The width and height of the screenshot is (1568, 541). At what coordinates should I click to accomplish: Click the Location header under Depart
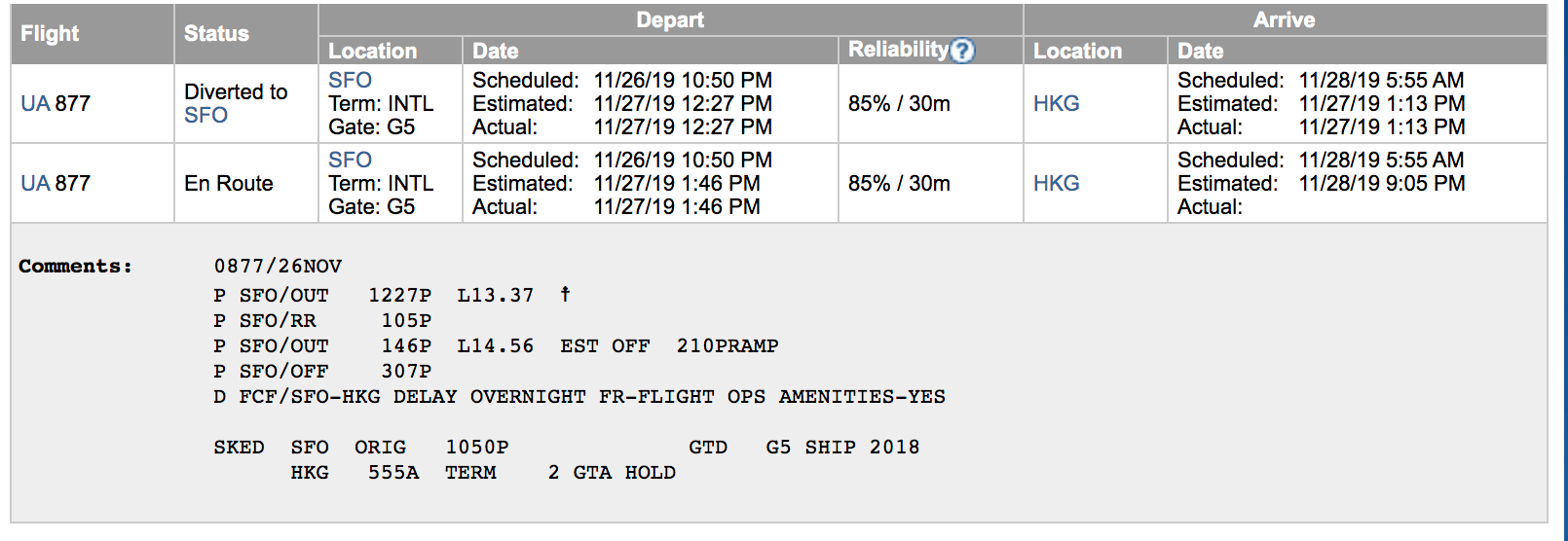pos(372,51)
